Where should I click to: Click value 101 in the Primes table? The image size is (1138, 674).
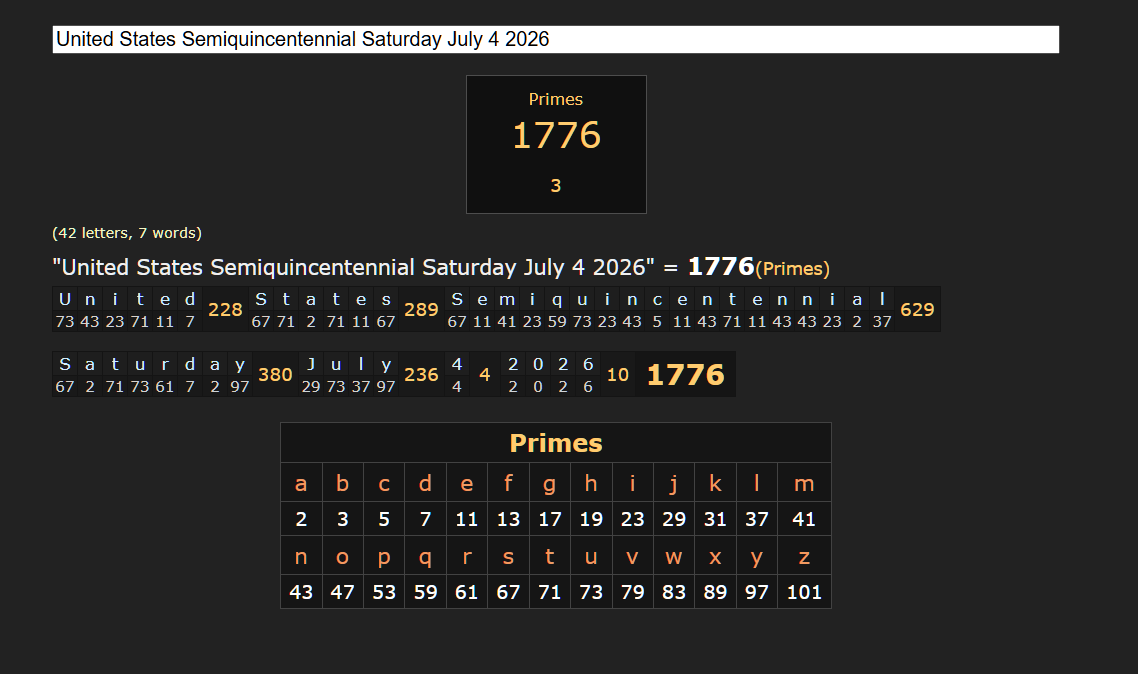point(804,593)
